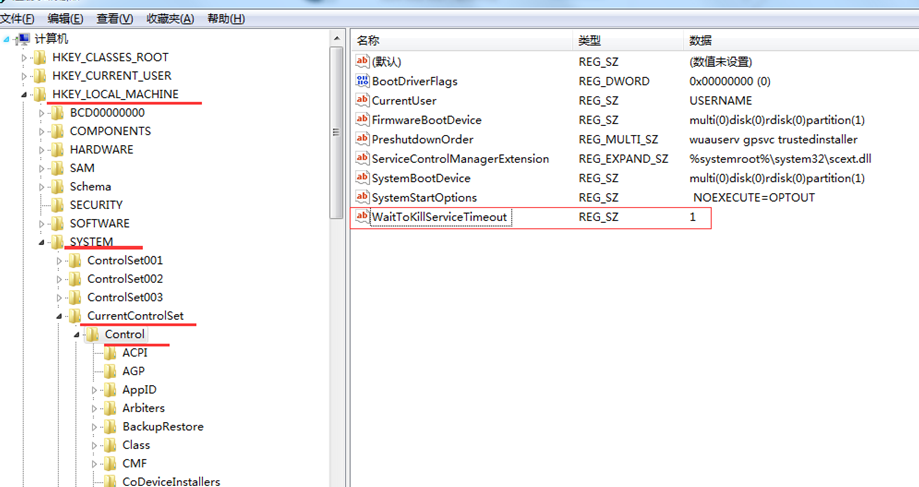Collapse the CurrentControlSet key
This screenshot has width=919, height=487.
[60, 316]
